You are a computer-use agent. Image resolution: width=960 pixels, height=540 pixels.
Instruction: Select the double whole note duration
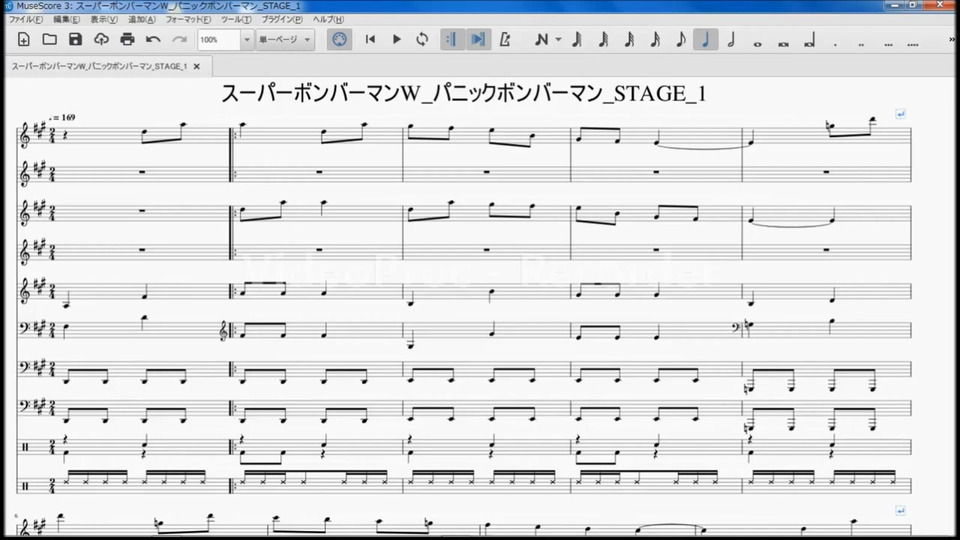tap(783, 43)
